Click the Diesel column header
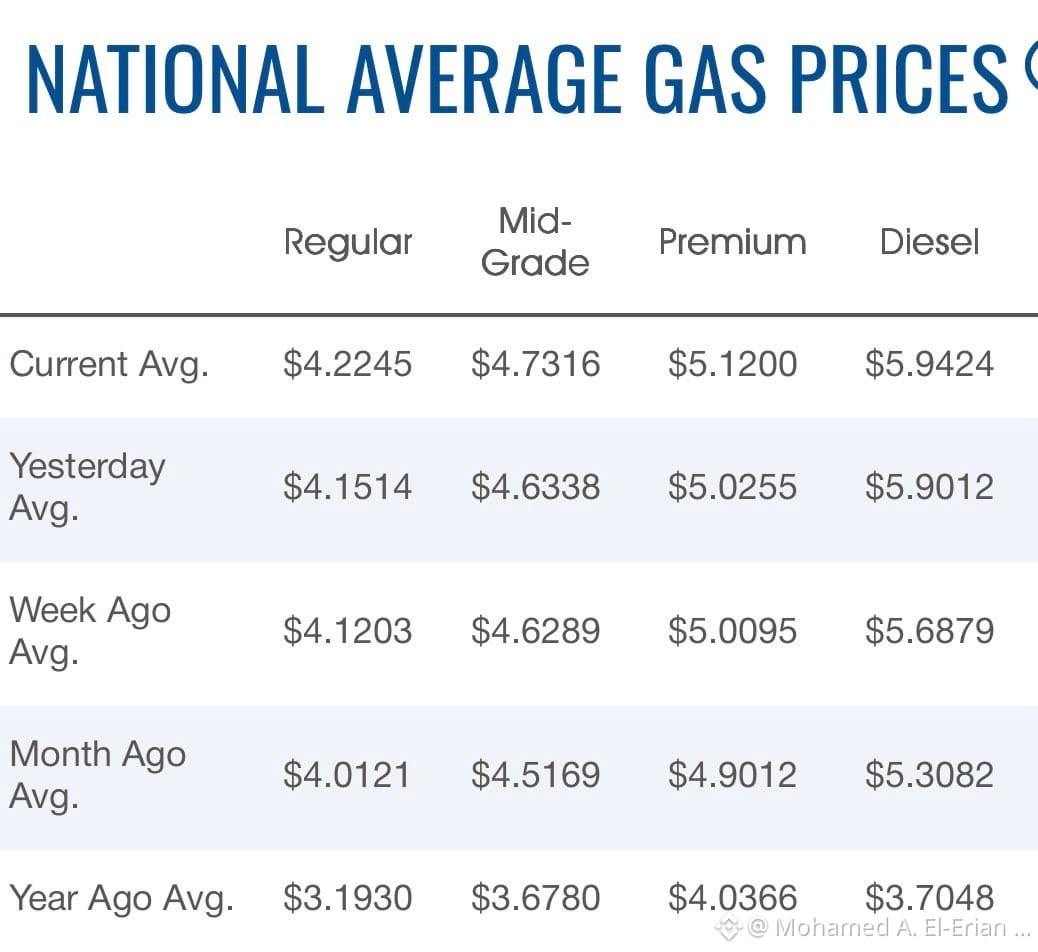This screenshot has height=952, width=1038. click(x=929, y=242)
